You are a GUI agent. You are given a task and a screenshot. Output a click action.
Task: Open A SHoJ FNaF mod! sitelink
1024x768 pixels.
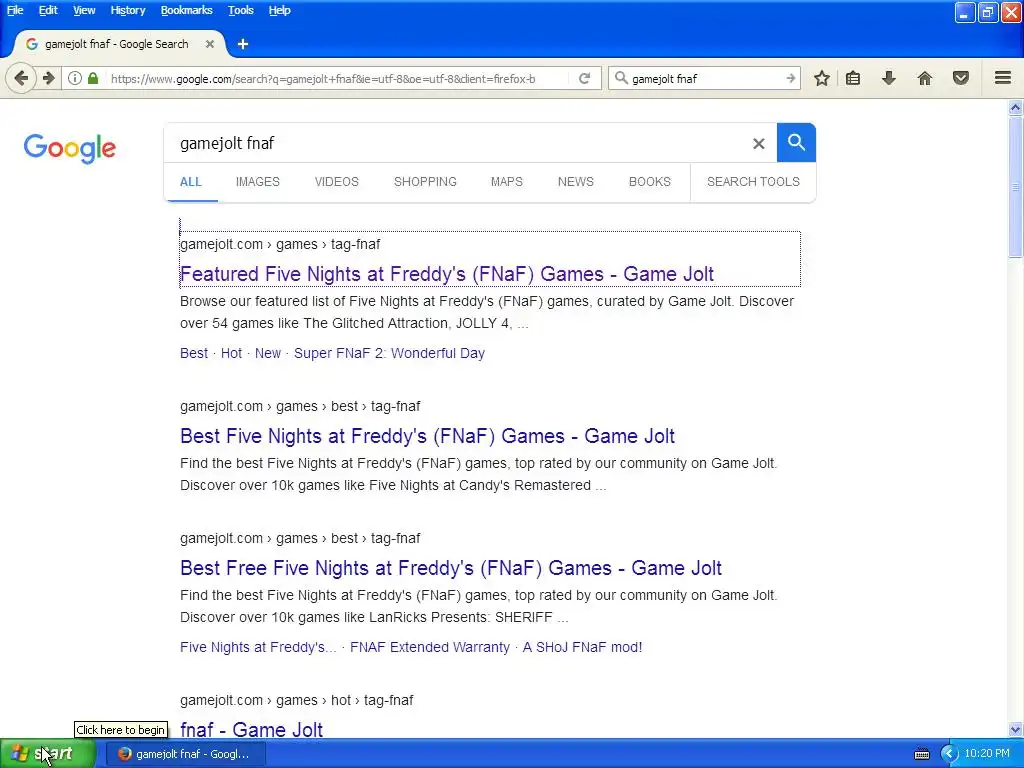pyautogui.click(x=583, y=647)
